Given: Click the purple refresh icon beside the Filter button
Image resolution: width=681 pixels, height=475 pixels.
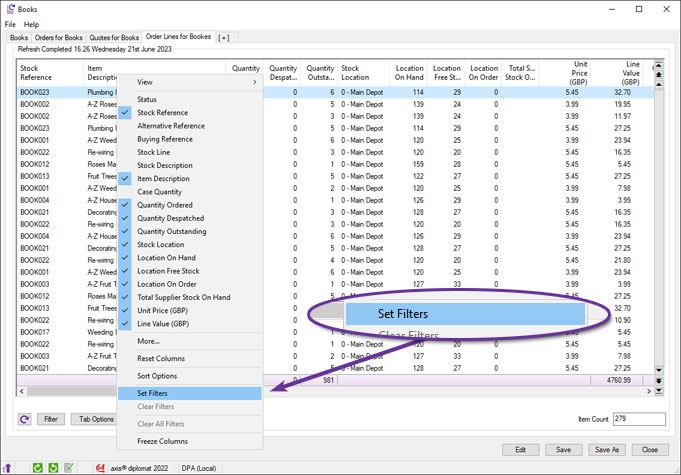Looking at the screenshot, I should tap(24, 419).
